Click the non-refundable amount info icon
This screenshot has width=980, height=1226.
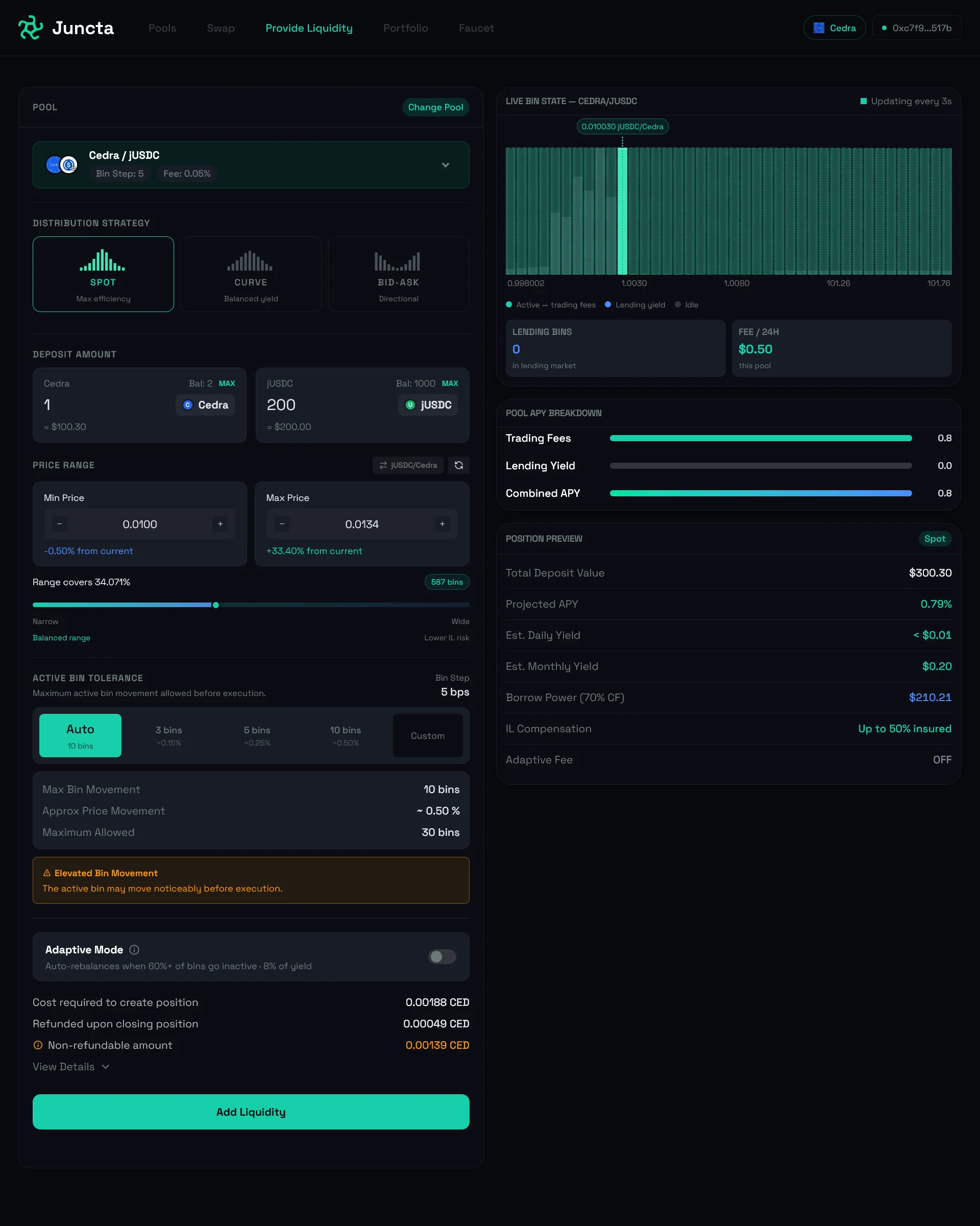pos(38,1045)
